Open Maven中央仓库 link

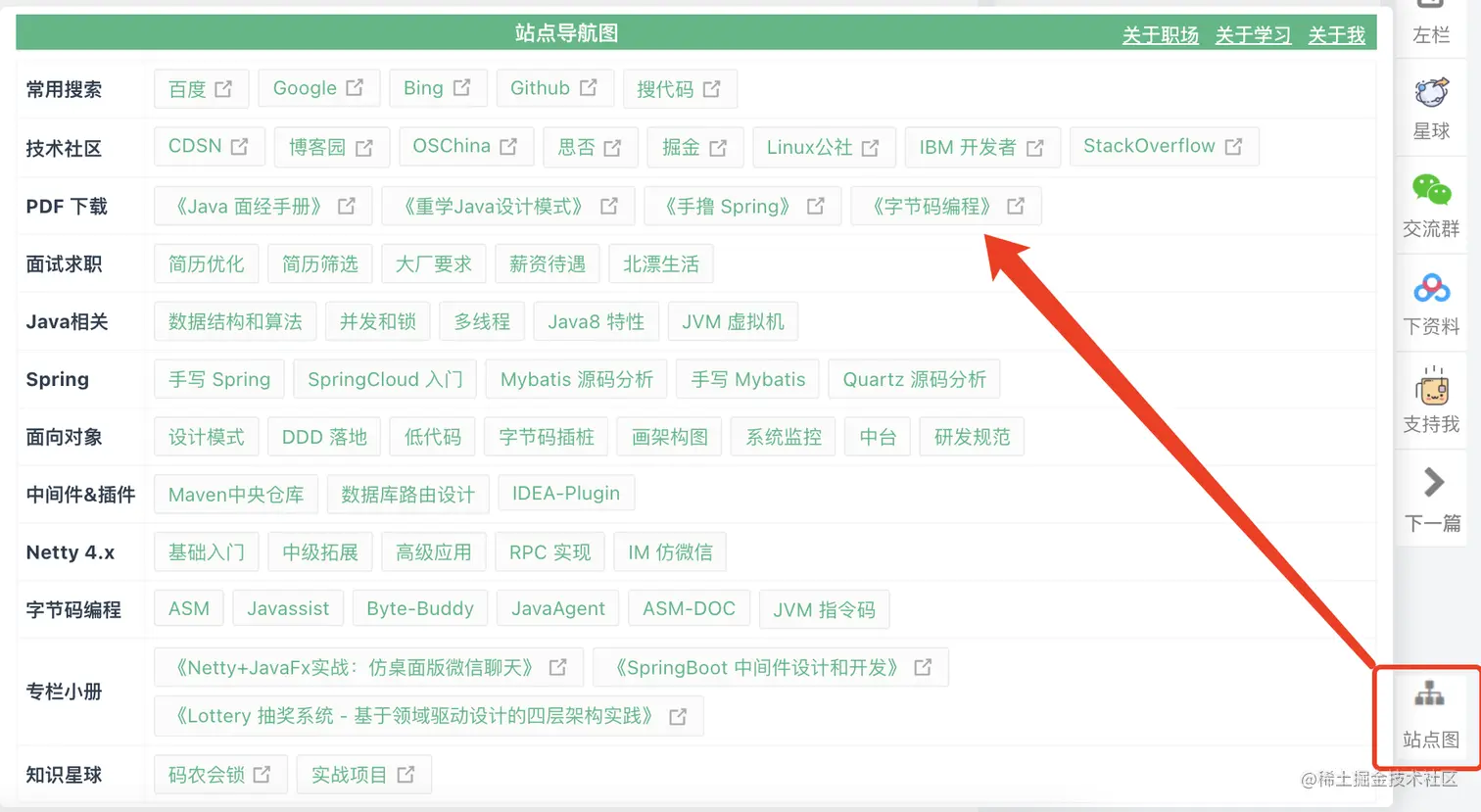click(x=236, y=494)
